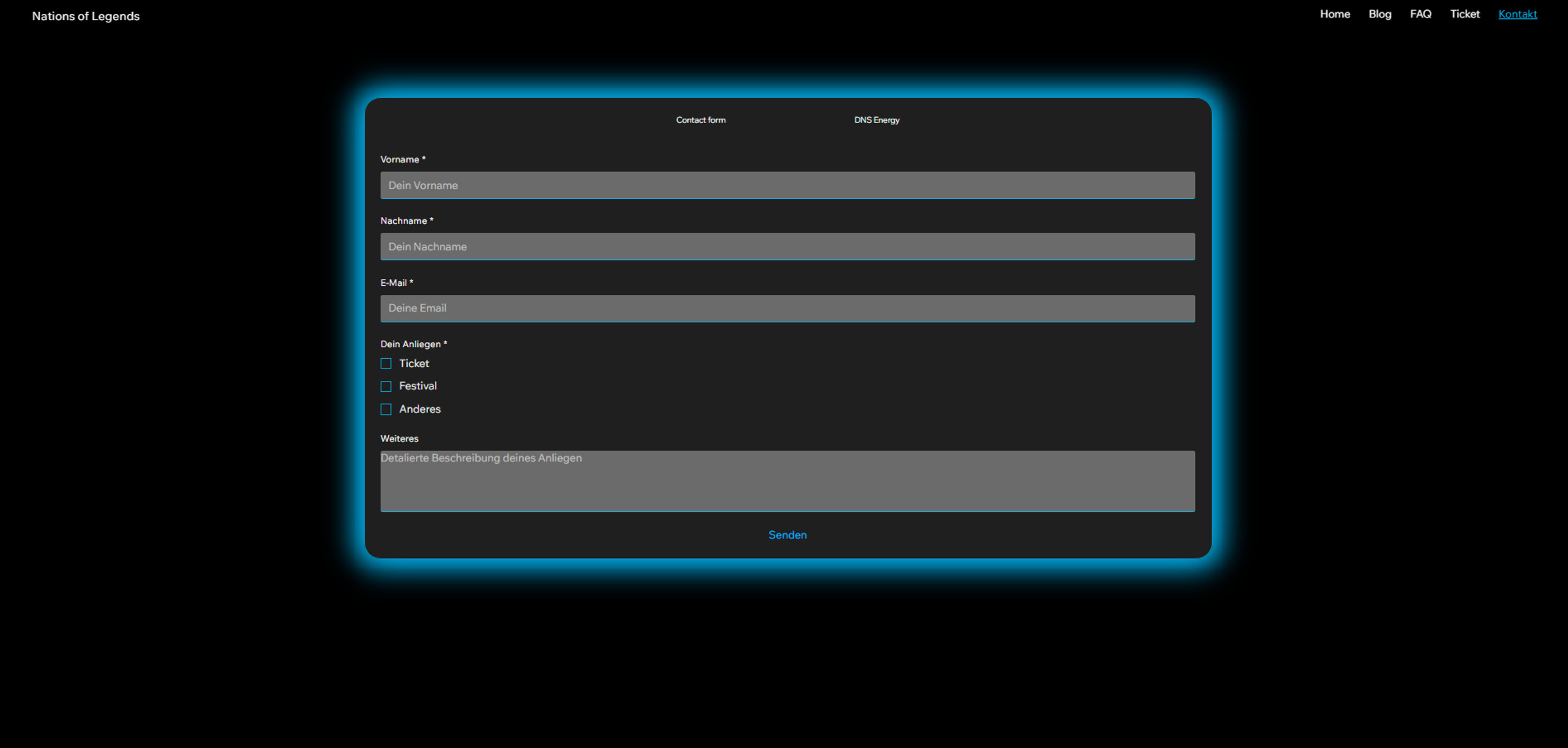Image resolution: width=1568 pixels, height=748 pixels.
Task: Click the Weiteres field label
Action: pos(399,438)
